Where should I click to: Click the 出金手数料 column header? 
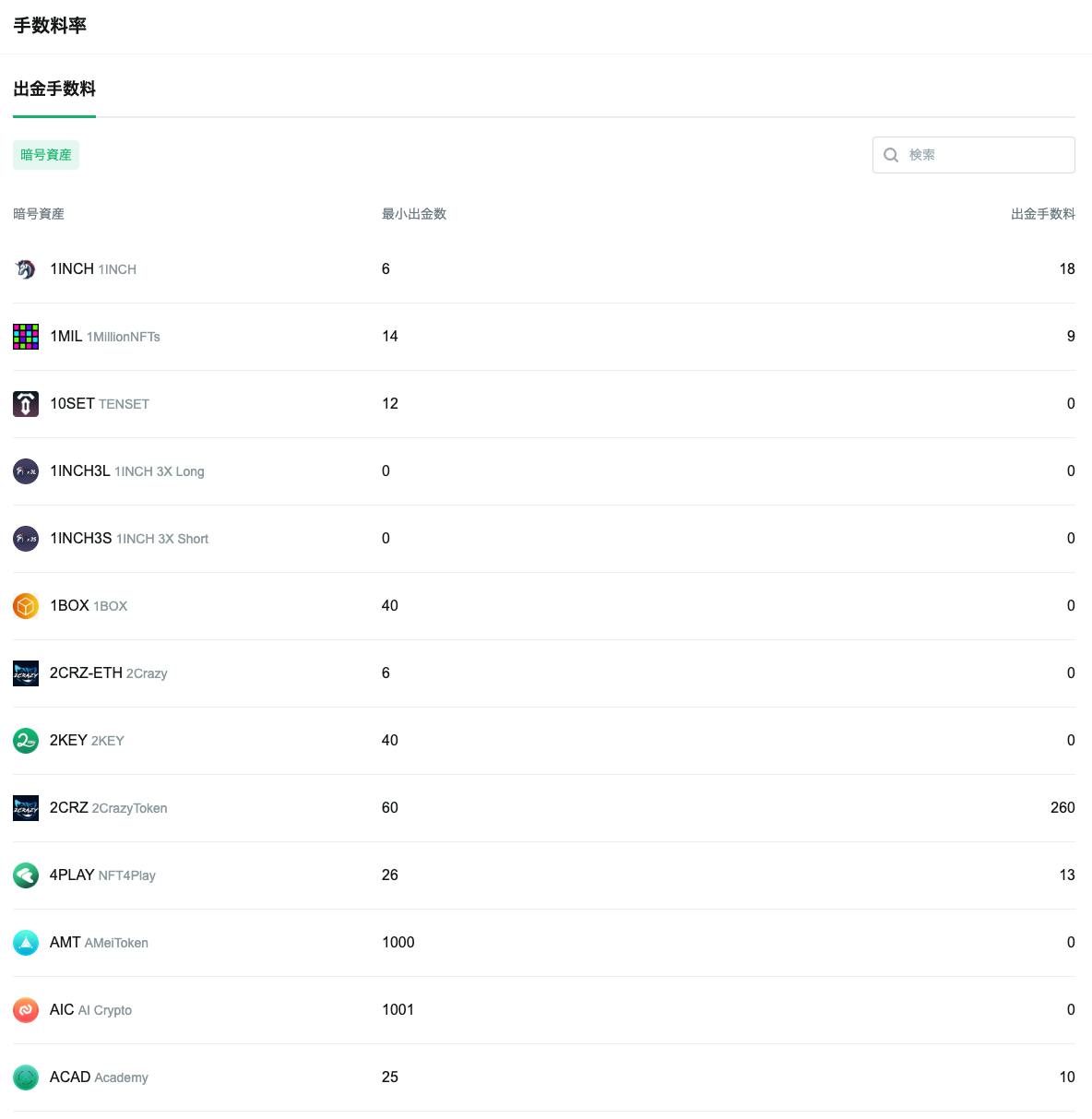tap(1043, 214)
